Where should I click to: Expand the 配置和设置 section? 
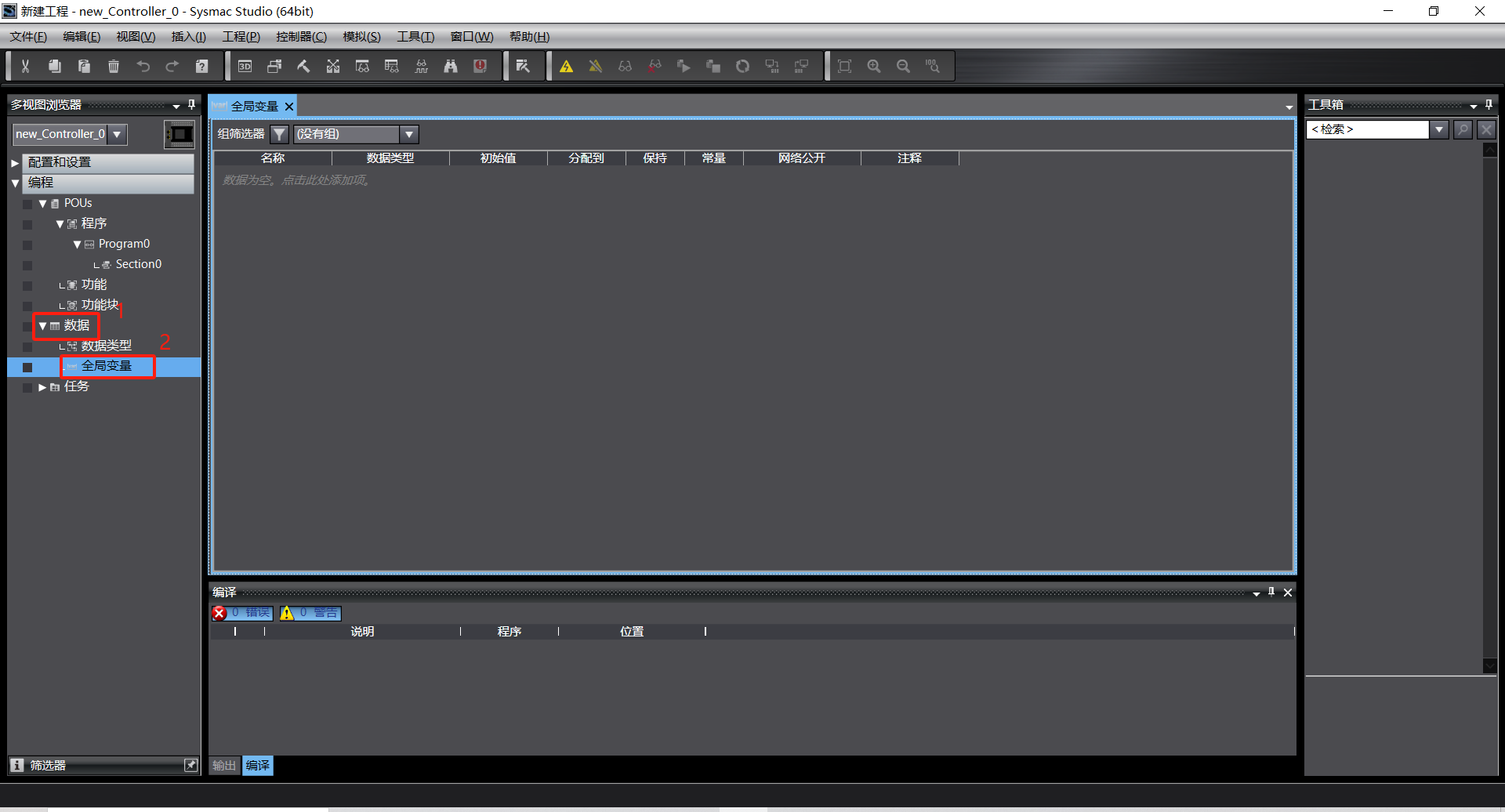[x=15, y=163]
